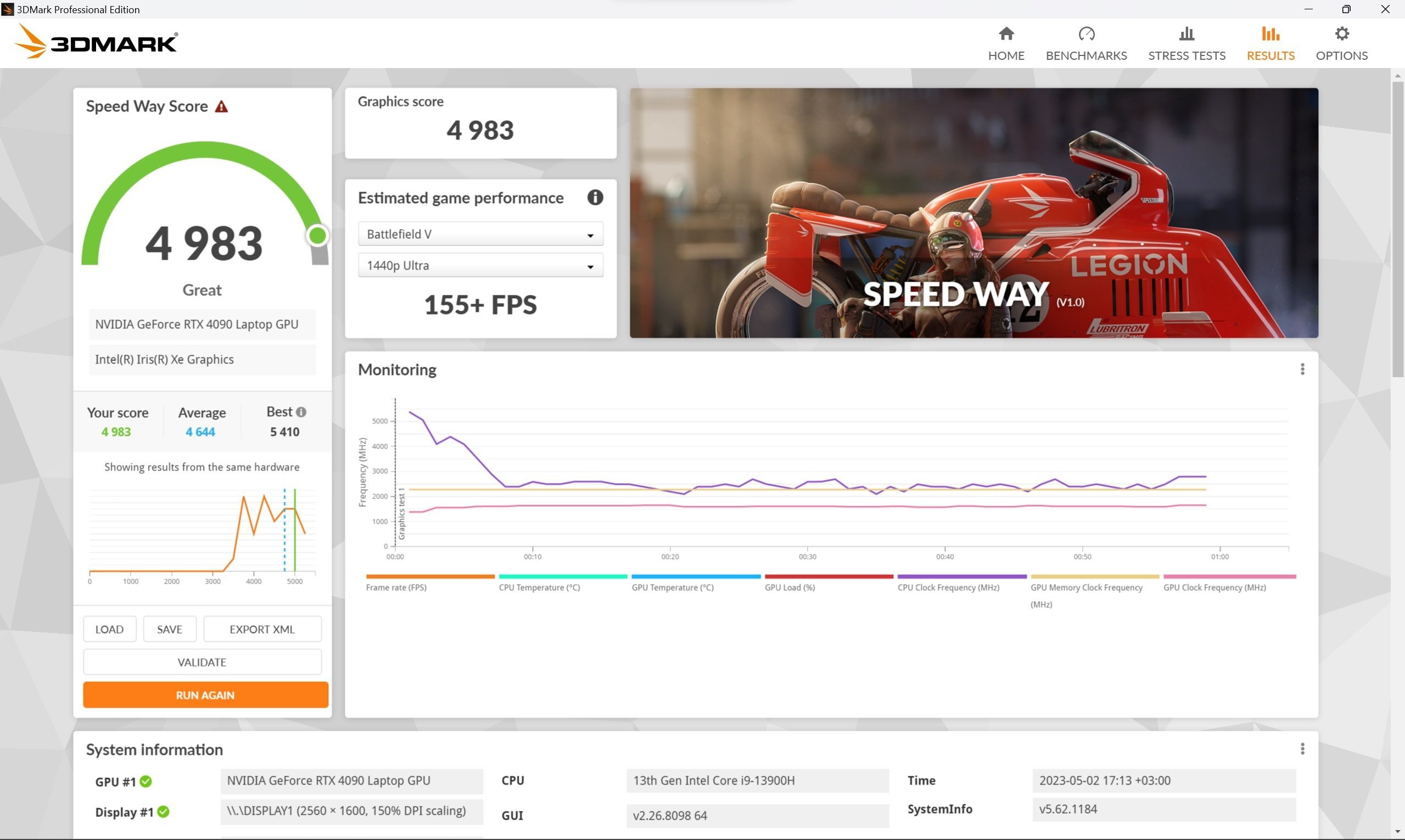Click the info icon beside Best
This screenshot has height=840, width=1405.
(301, 412)
